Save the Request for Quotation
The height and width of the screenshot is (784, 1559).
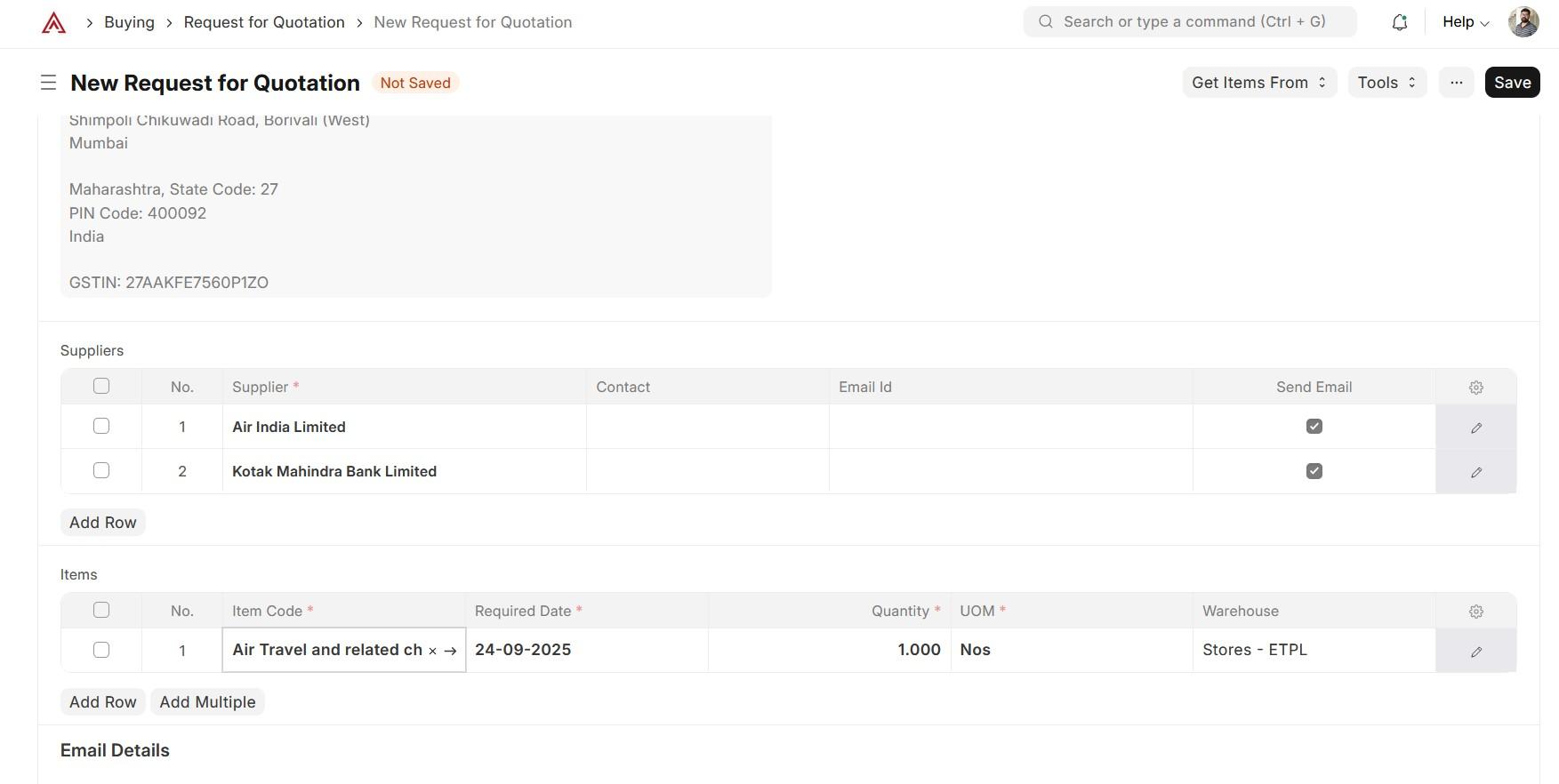tap(1512, 83)
